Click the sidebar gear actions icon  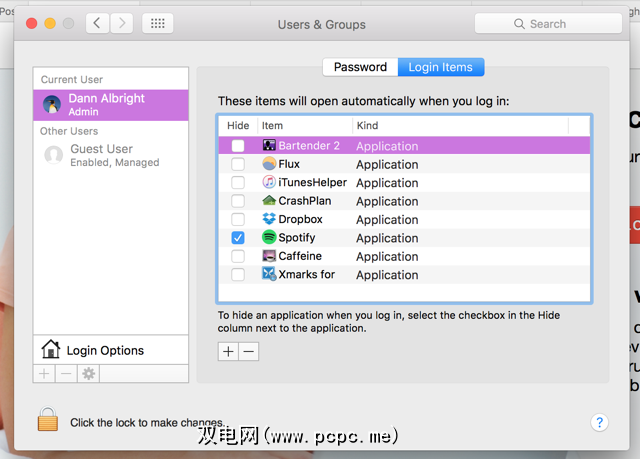pyautogui.click(x=88, y=373)
